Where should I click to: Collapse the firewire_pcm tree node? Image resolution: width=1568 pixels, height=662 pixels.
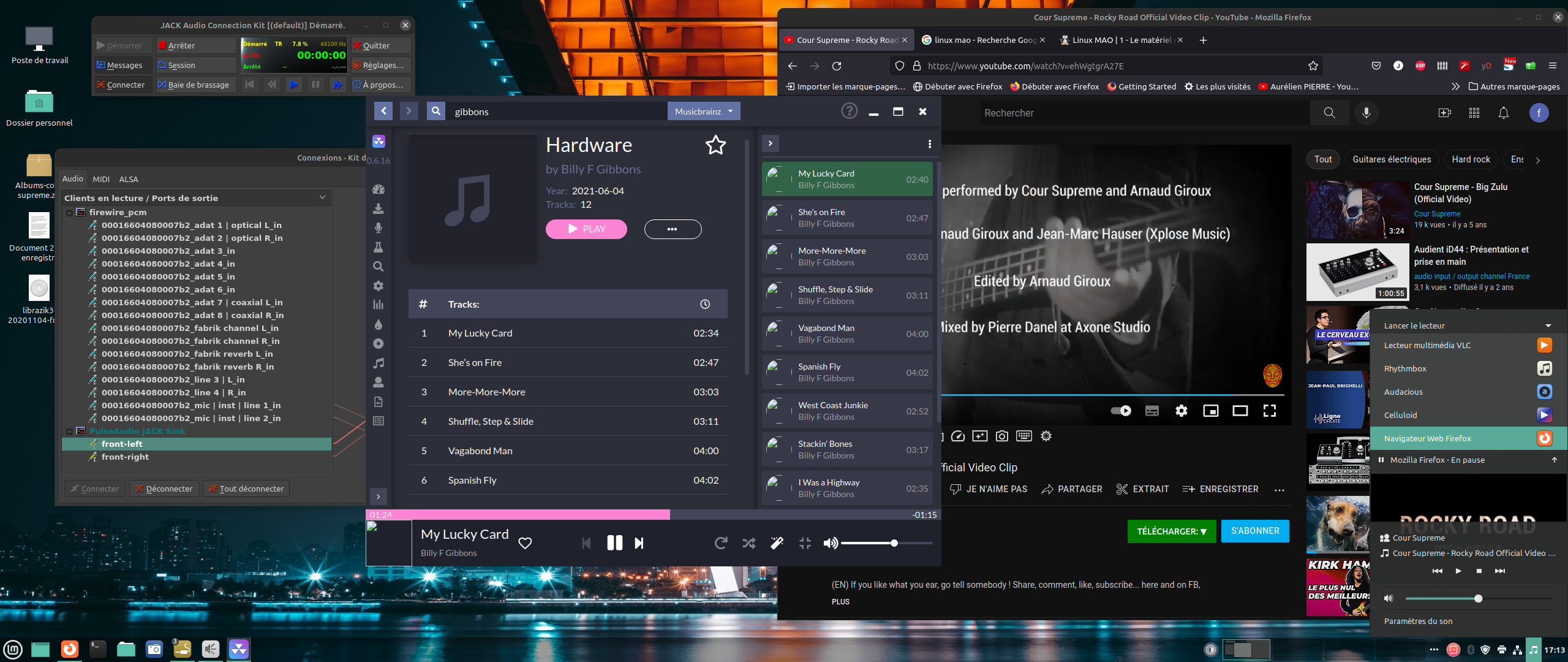tap(70, 213)
